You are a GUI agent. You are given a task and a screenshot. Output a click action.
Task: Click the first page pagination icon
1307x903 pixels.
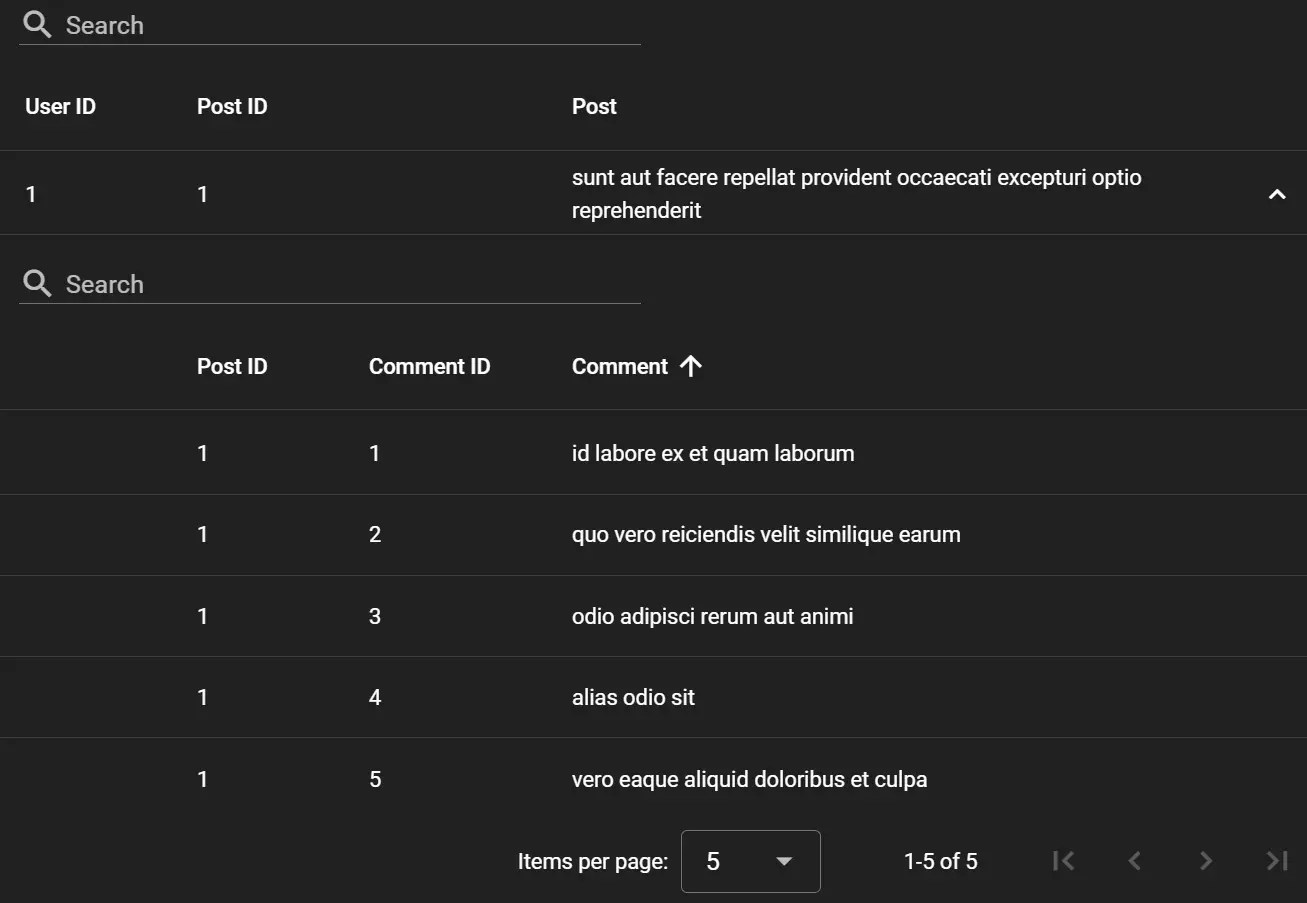[1063, 861]
